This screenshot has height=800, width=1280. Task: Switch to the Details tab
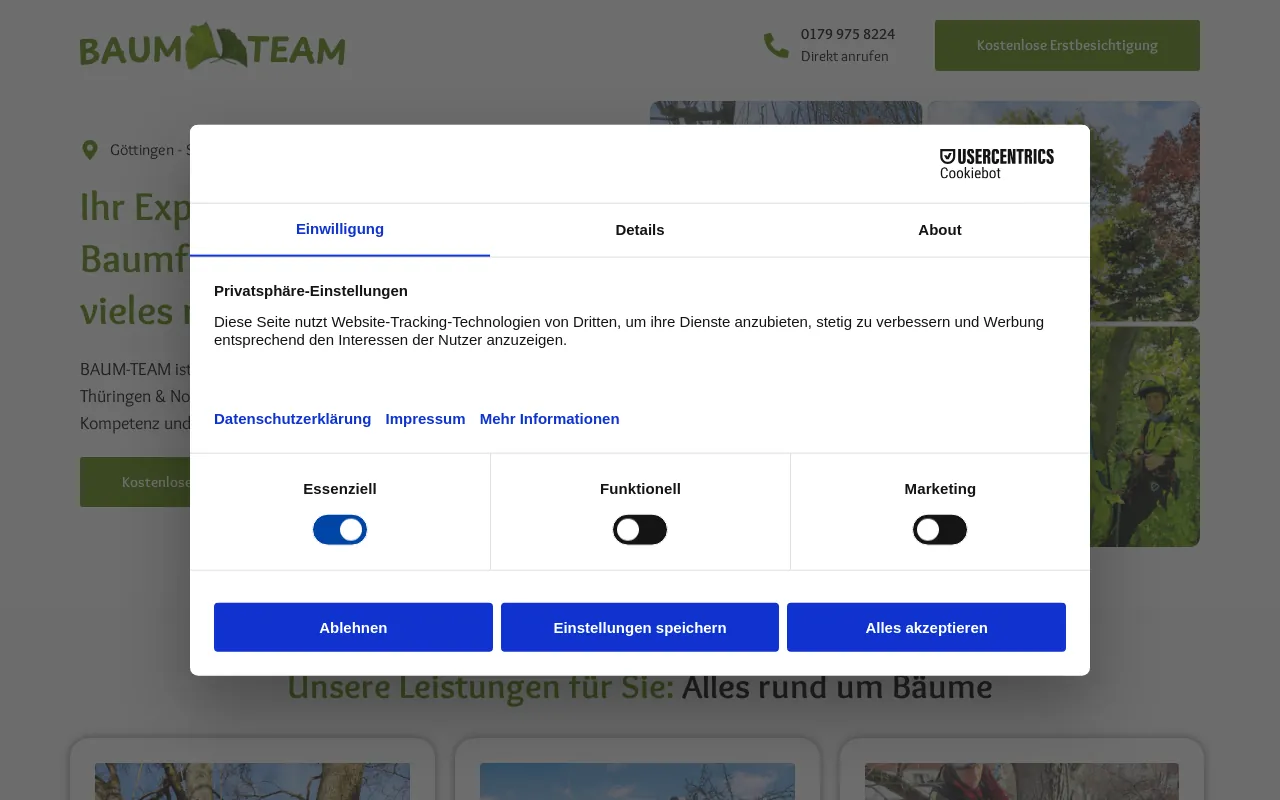640,230
